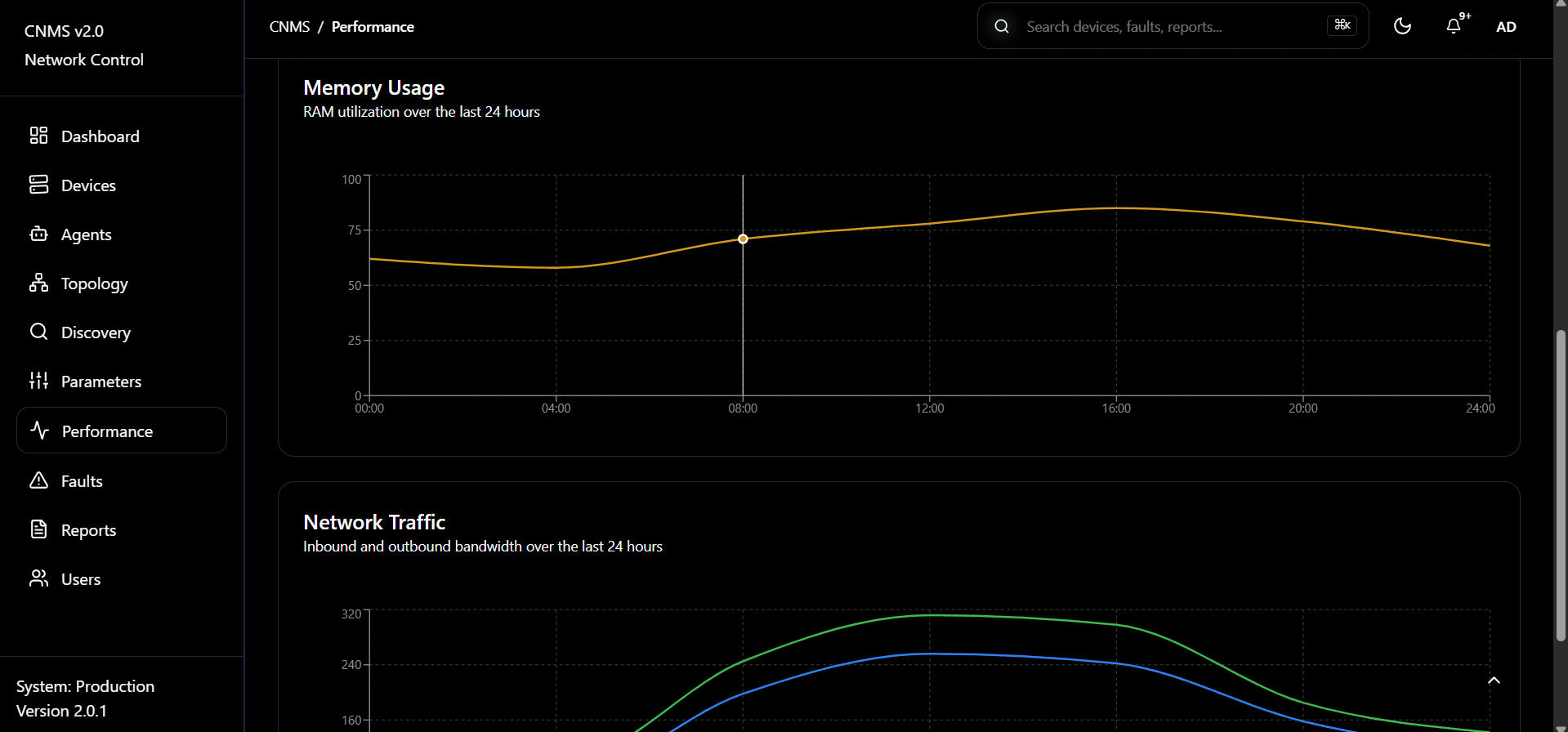
Task: Click the Faults warning triangle icon
Action: (38, 480)
